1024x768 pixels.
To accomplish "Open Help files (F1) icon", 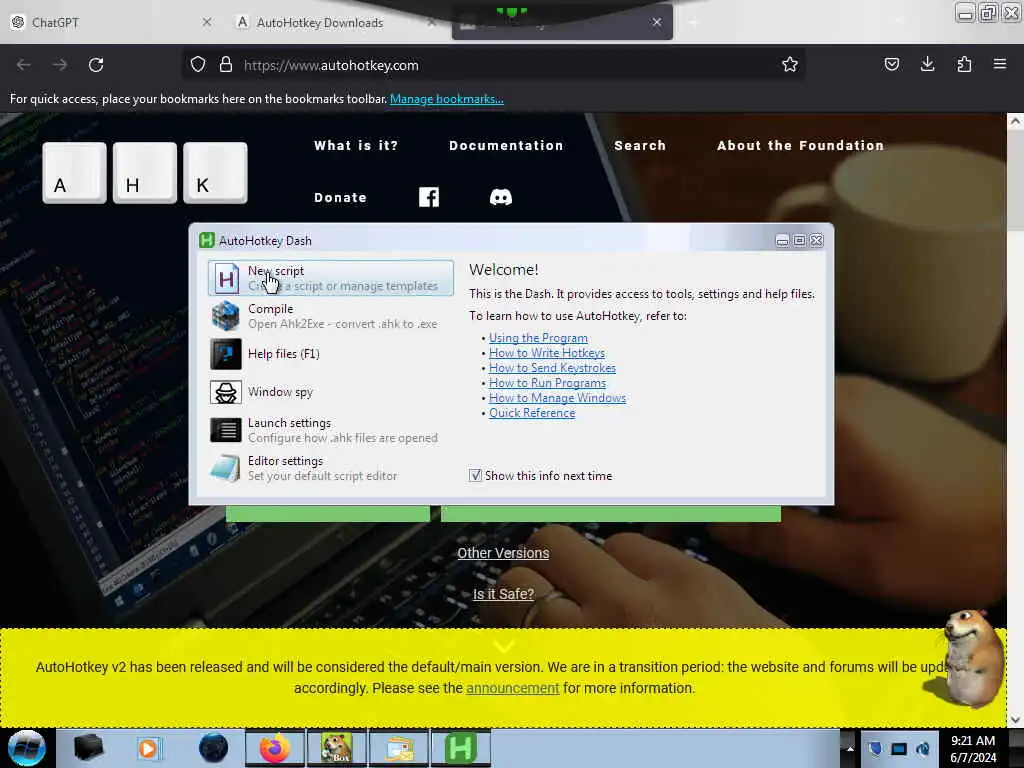I will 225,354.
